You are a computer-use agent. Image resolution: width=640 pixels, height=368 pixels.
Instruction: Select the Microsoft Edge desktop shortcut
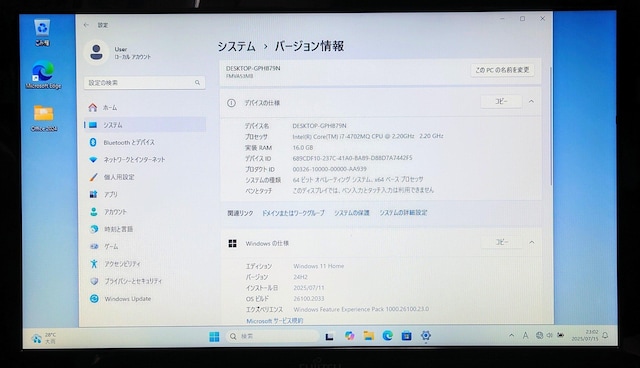(x=43, y=75)
